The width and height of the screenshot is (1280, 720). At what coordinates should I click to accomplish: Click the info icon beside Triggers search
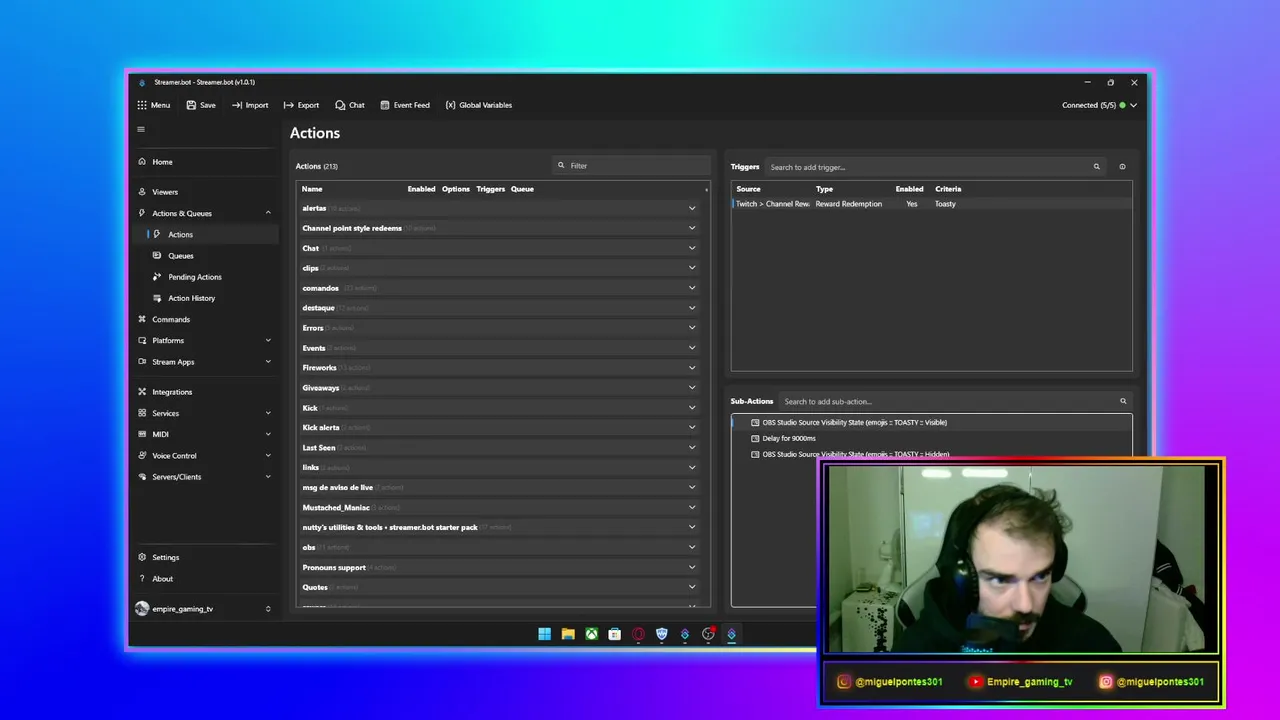[x=1122, y=167]
